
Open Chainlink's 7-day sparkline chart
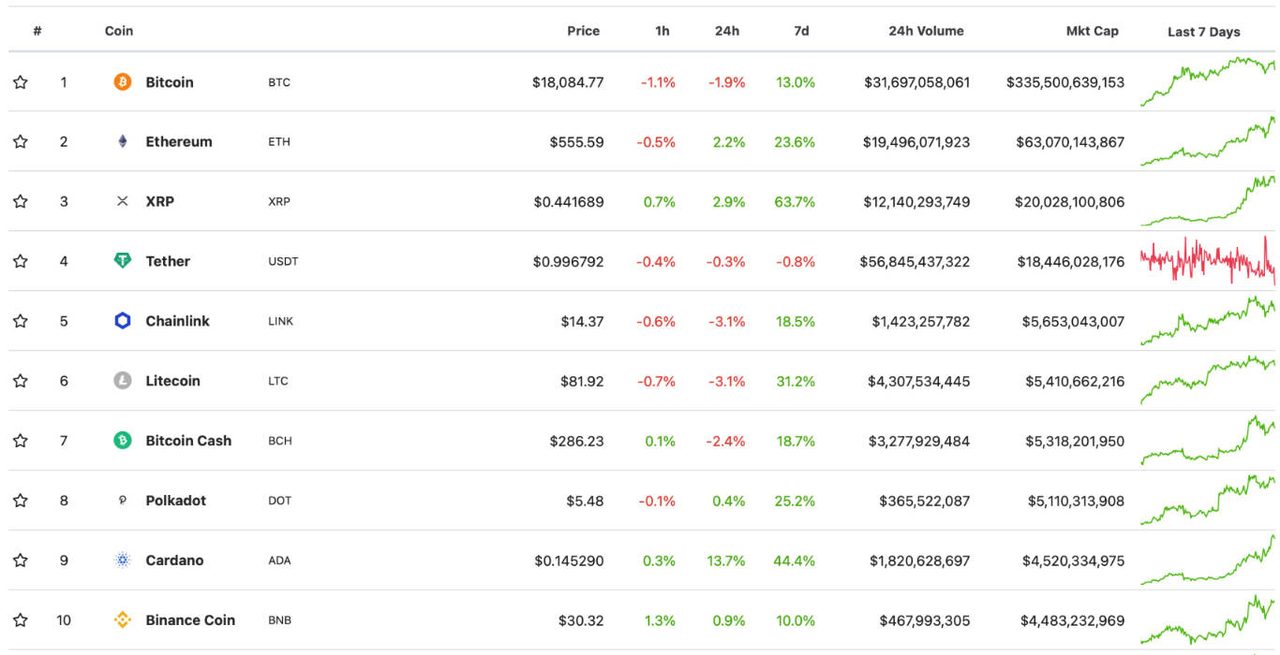pyautogui.click(x=1208, y=320)
